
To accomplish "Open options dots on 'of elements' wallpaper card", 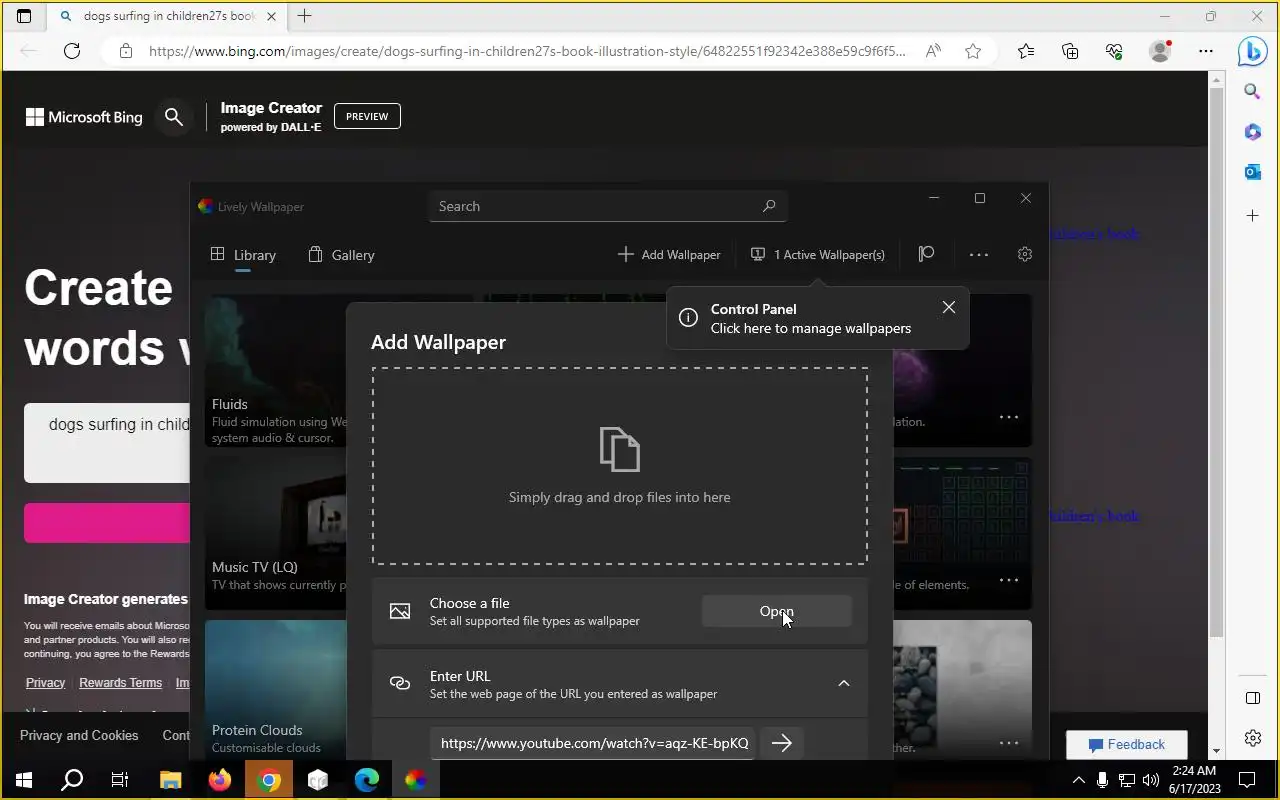I will 1009,580.
